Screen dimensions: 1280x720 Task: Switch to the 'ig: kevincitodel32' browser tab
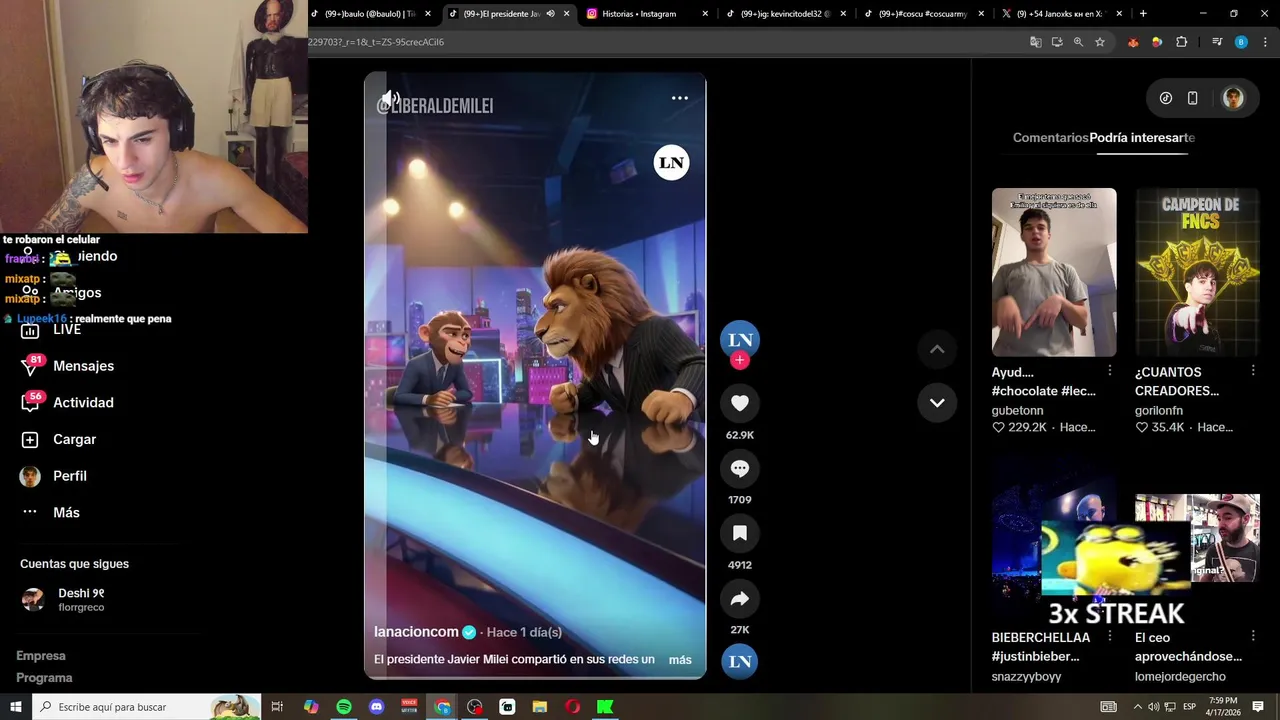tap(785, 14)
